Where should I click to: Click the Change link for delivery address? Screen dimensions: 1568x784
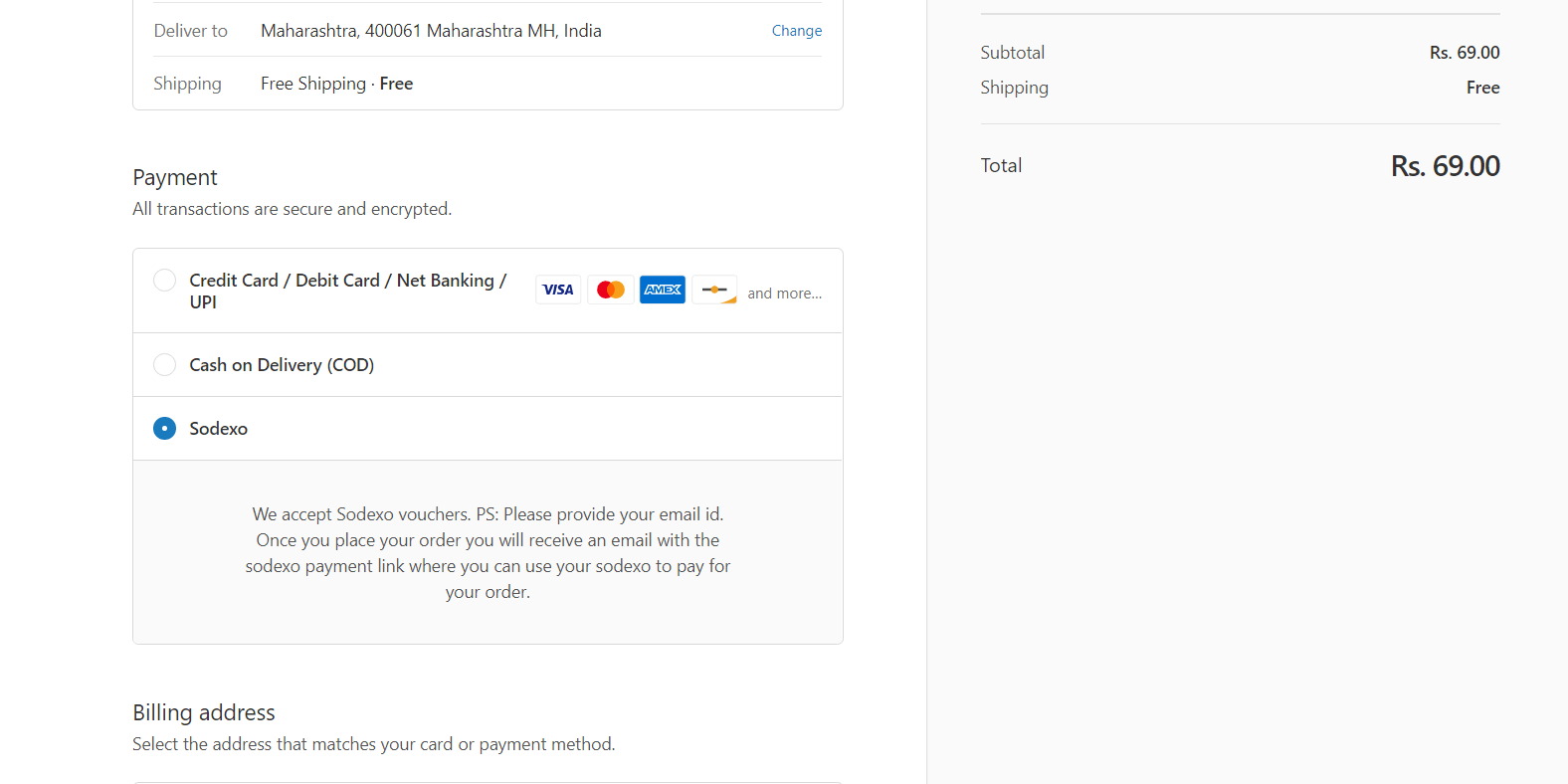click(x=796, y=31)
